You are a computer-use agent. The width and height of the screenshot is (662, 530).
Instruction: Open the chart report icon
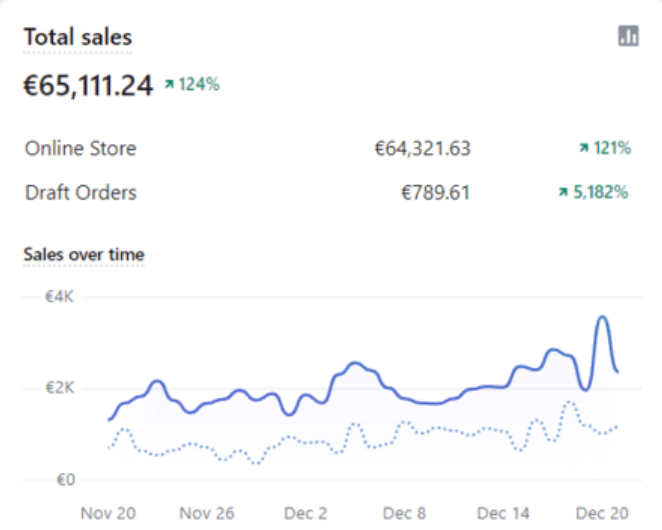628,36
